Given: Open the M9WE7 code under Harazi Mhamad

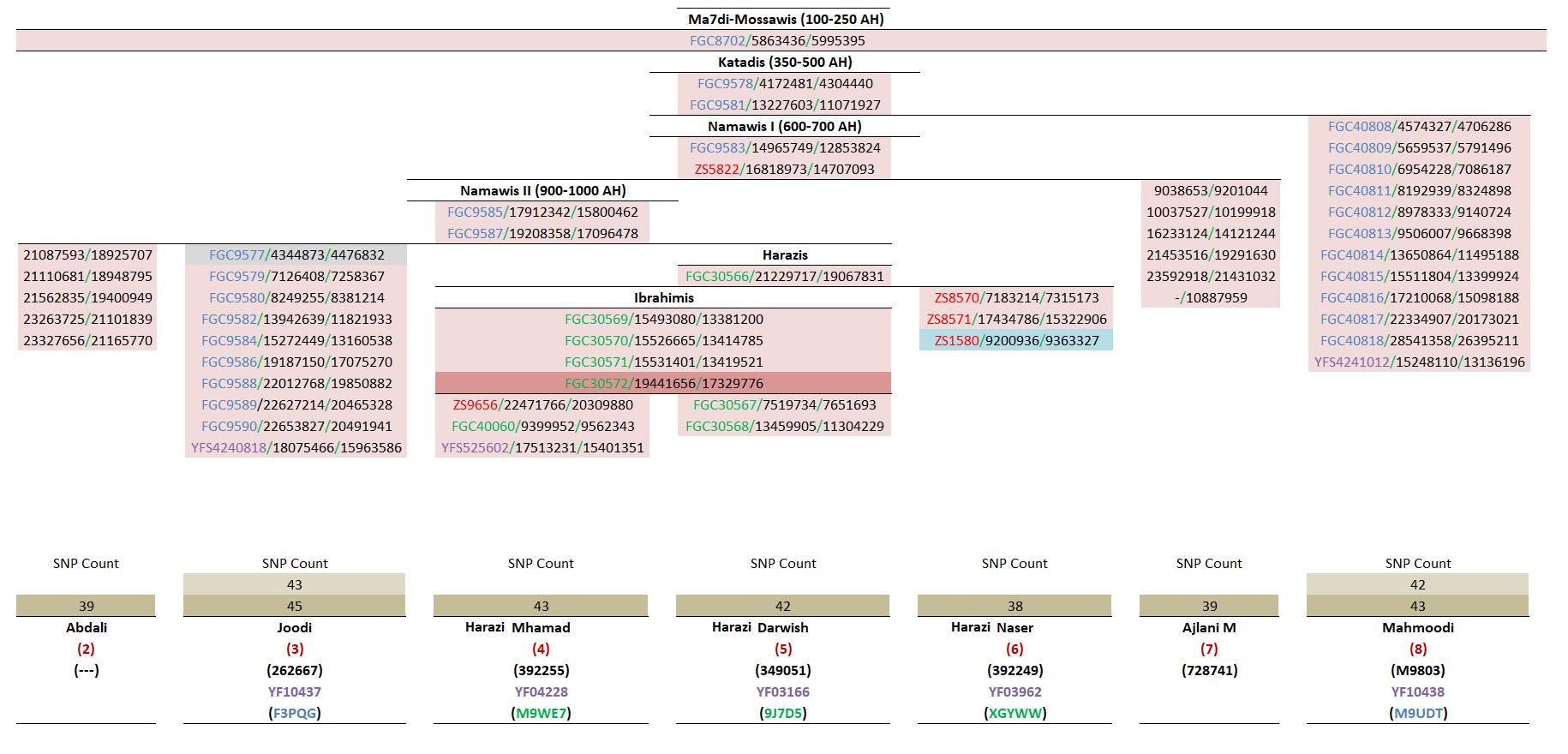Looking at the screenshot, I should pos(541,713).
